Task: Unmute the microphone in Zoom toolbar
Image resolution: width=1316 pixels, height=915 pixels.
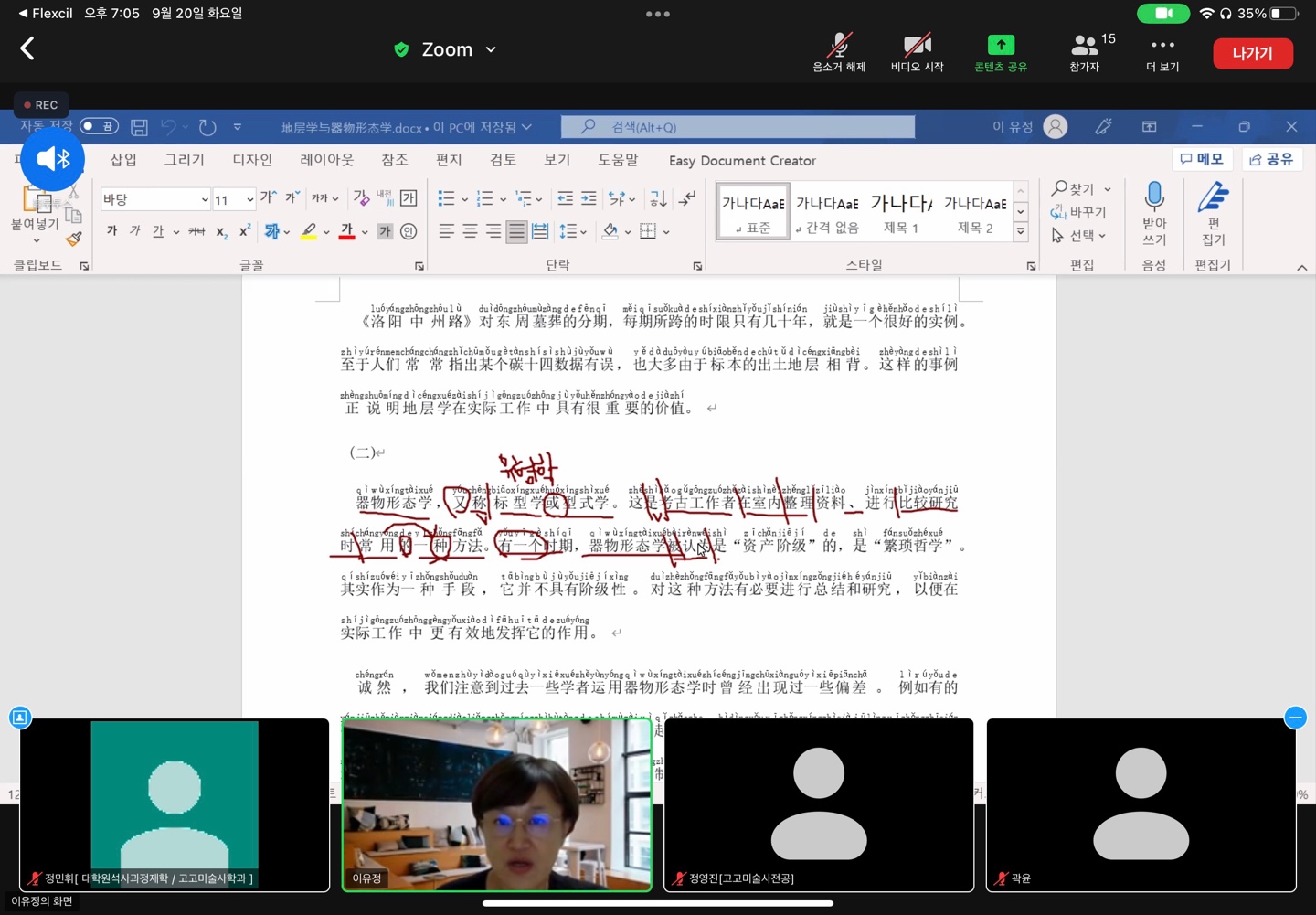Action: click(x=839, y=52)
